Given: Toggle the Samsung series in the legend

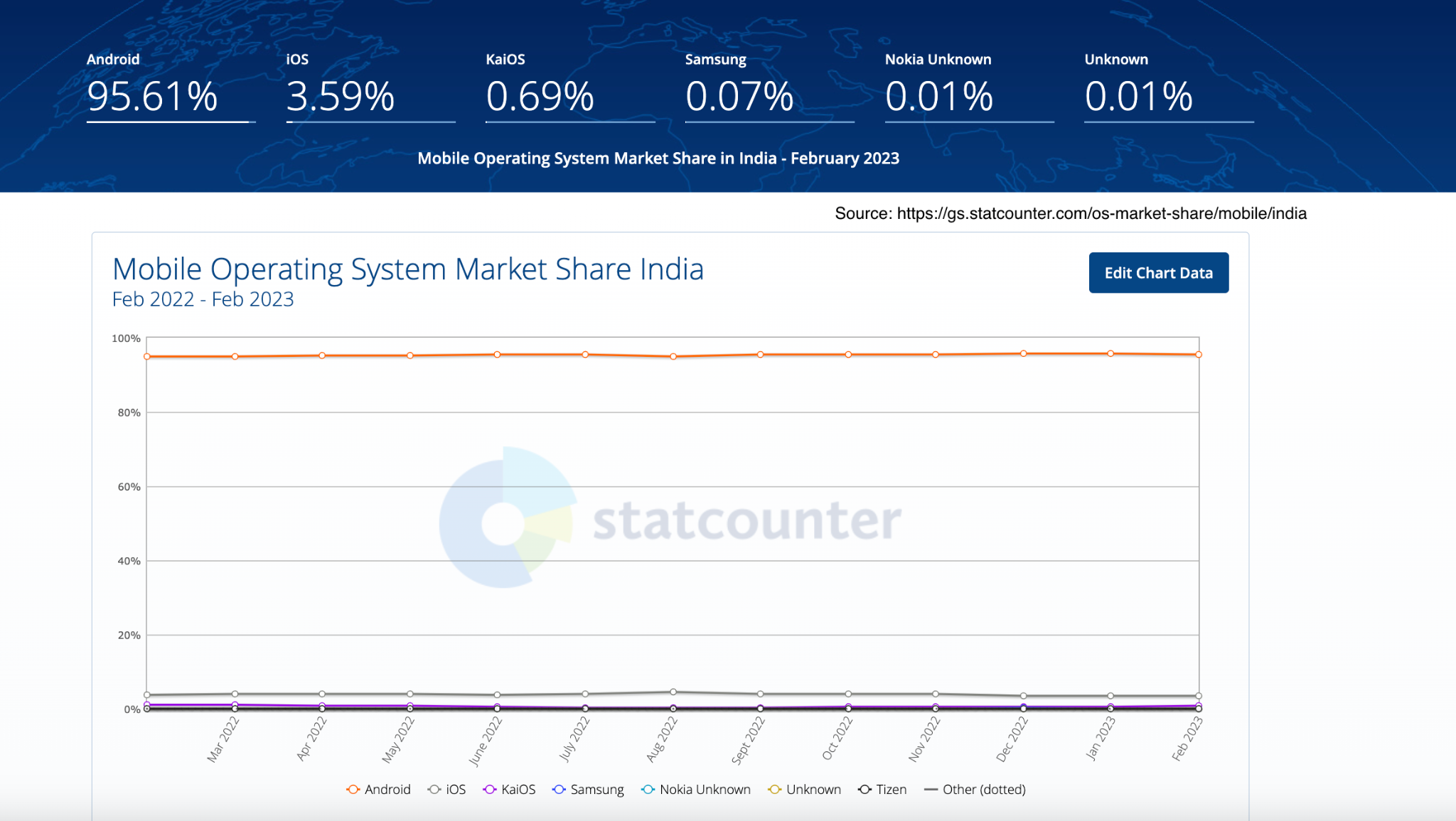Looking at the screenshot, I should click(588, 790).
